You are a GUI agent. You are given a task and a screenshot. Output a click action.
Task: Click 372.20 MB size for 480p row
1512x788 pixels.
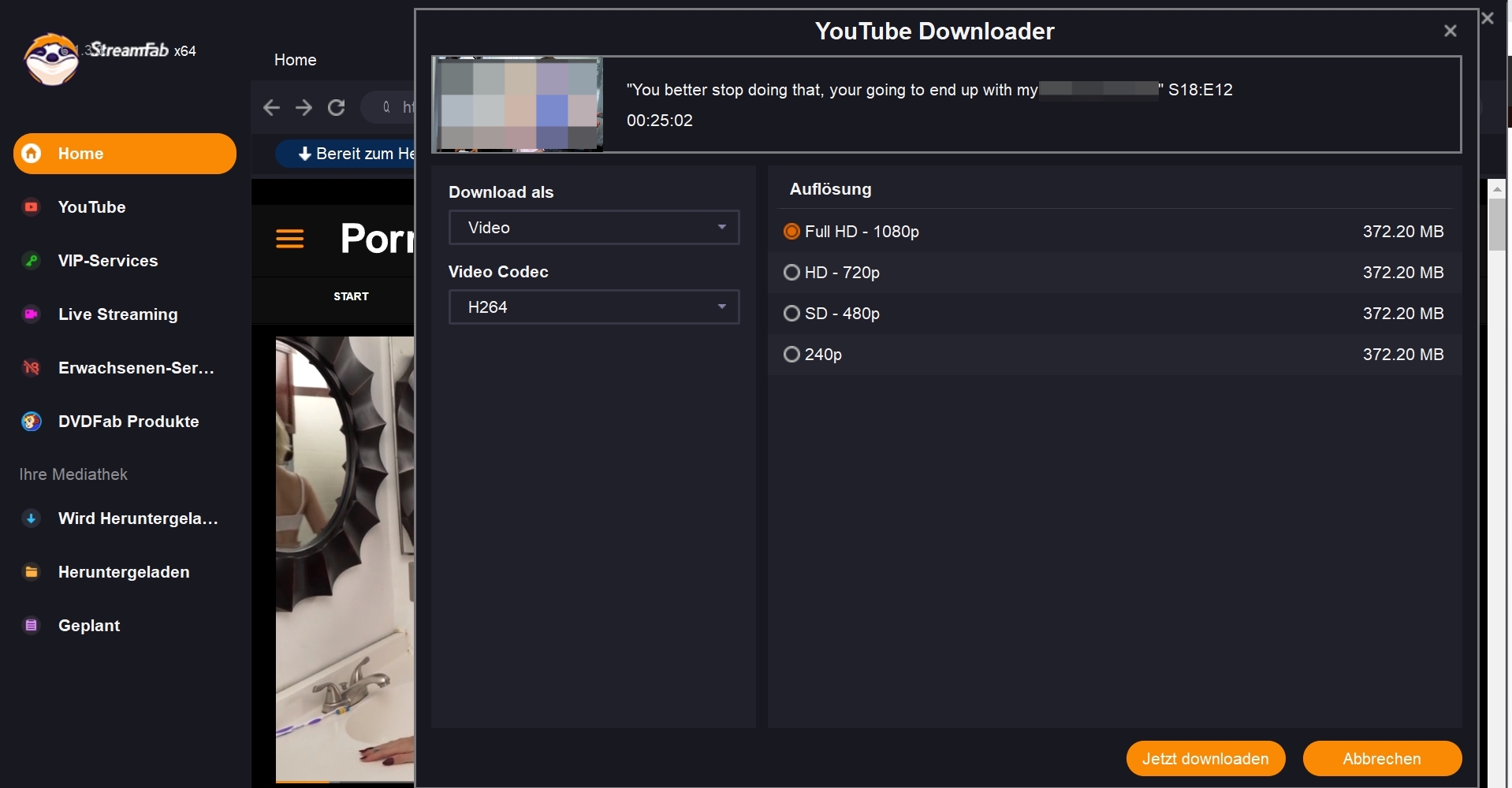1403,314
